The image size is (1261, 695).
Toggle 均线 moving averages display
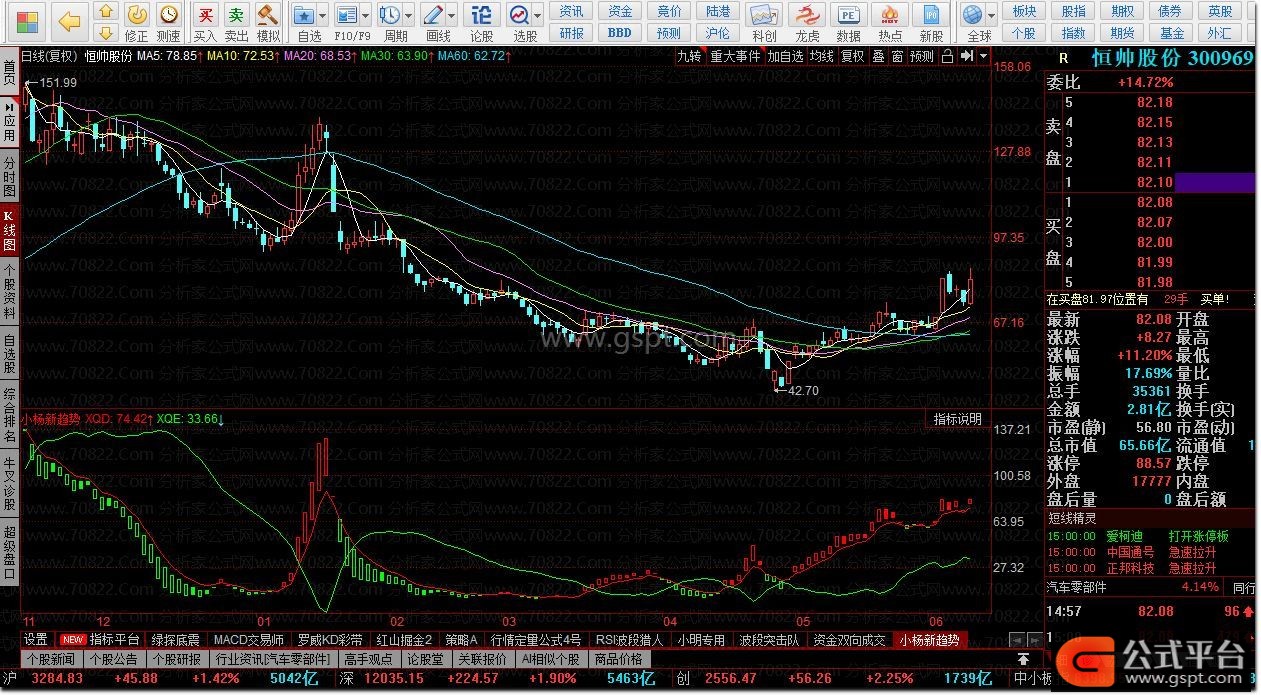822,56
